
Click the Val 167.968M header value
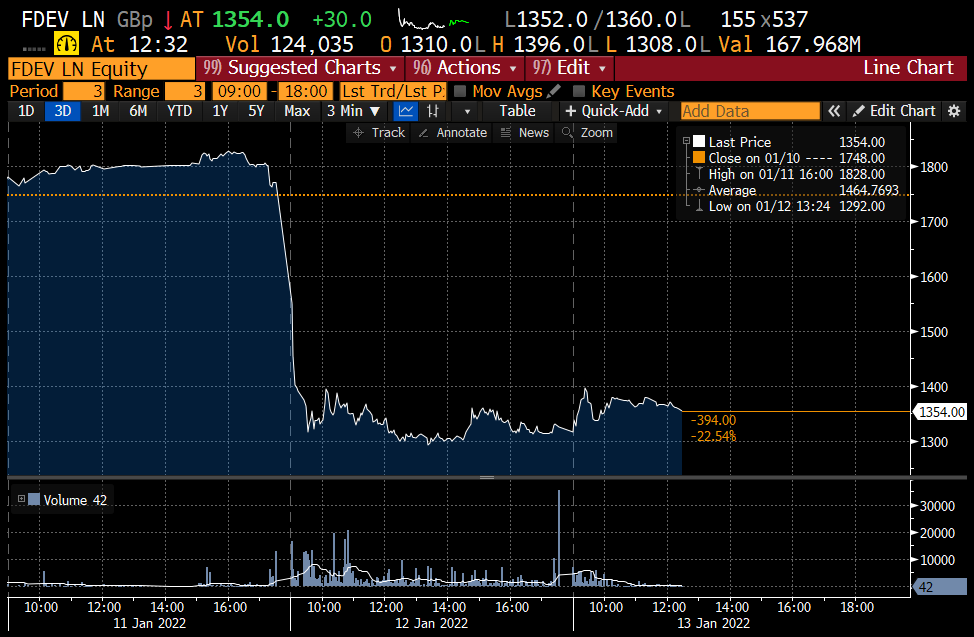(x=790, y=44)
